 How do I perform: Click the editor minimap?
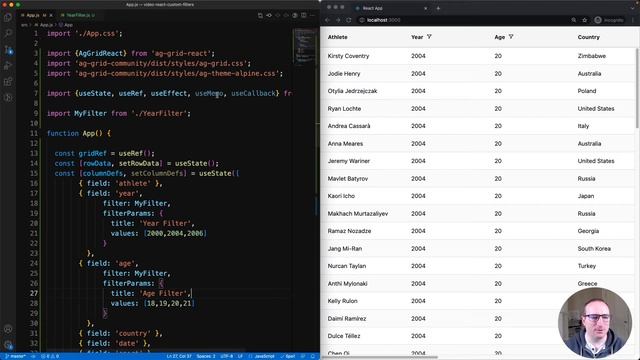pyautogui.click(x=304, y=46)
